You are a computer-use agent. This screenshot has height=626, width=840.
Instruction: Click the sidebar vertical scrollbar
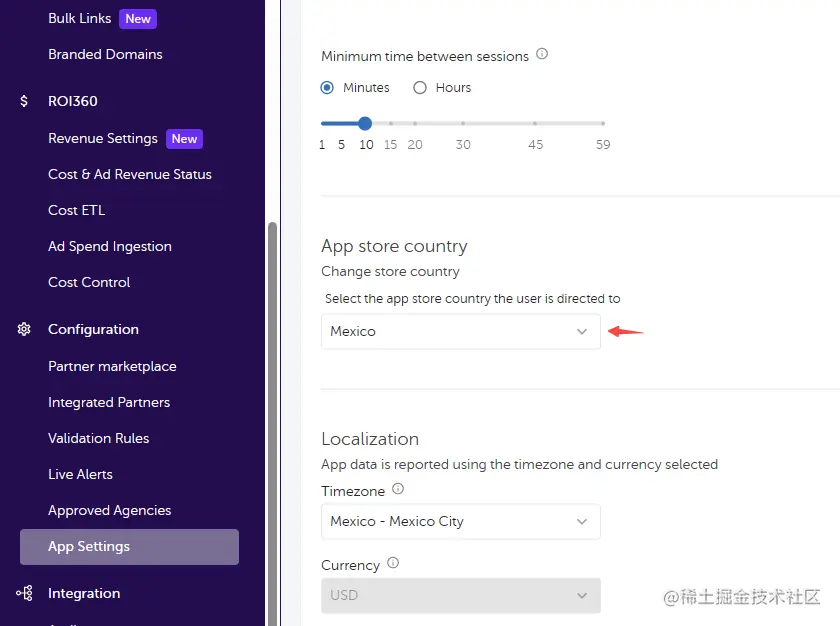pos(272,423)
